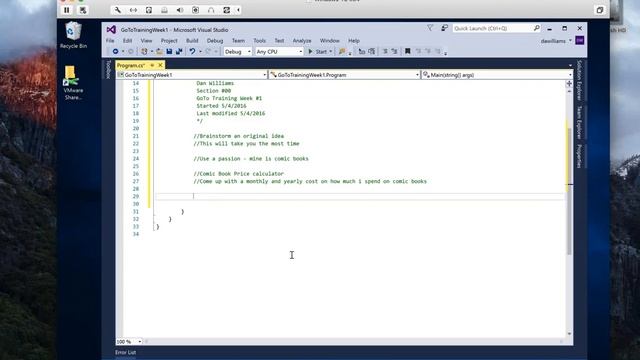The image size is (640, 360).
Task: Click the VMware network arrows icon
Action: coord(133,10)
